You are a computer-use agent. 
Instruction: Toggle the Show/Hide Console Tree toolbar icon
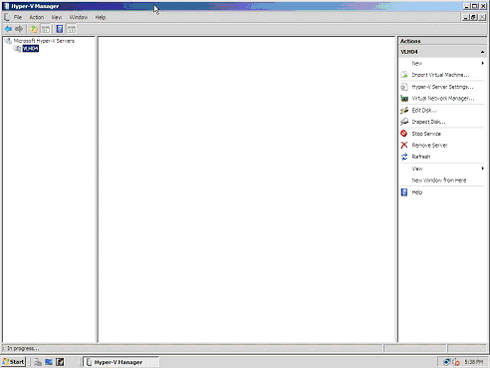click(46, 29)
